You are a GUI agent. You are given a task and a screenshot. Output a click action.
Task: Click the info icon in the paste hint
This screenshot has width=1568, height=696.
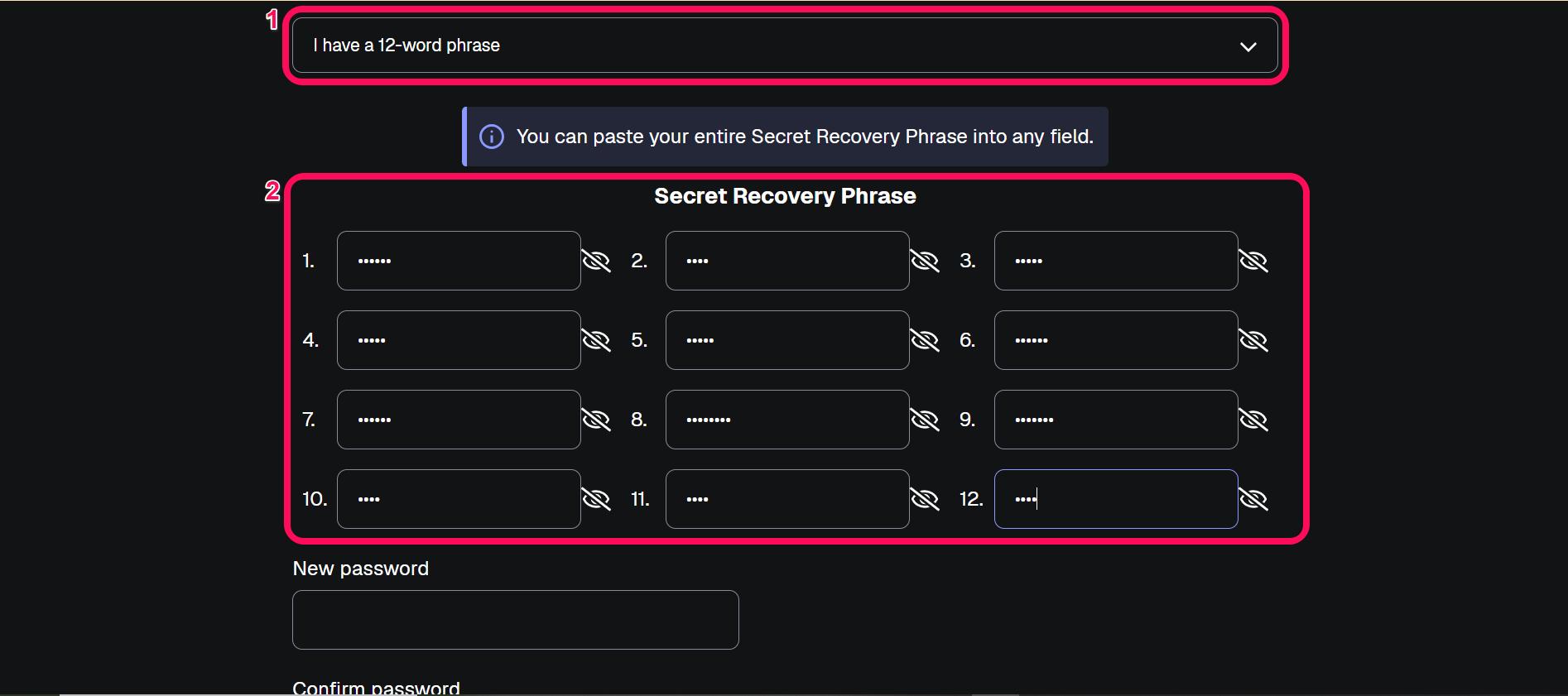(x=492, y=137)
